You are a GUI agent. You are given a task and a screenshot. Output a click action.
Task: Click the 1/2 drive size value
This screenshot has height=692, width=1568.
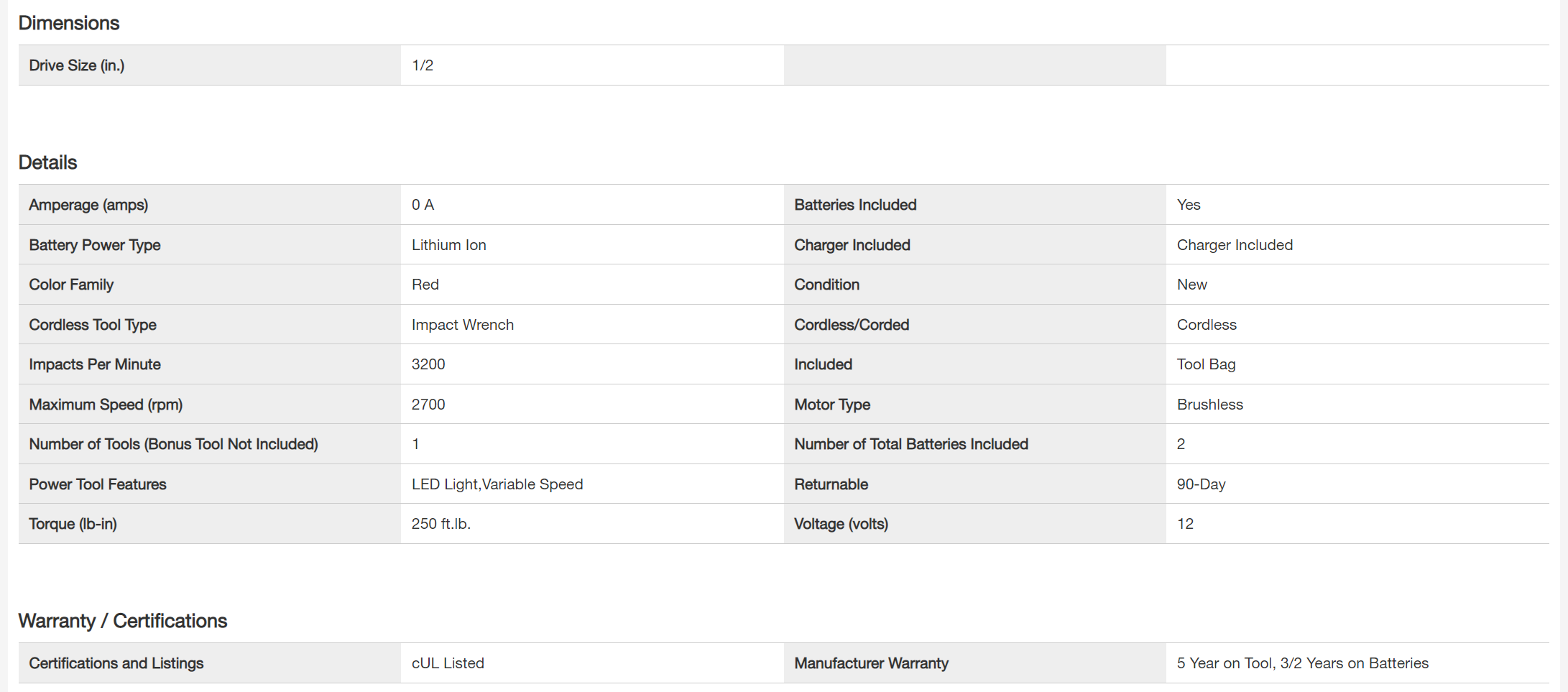pyautogui.click(x=423, y=65)
